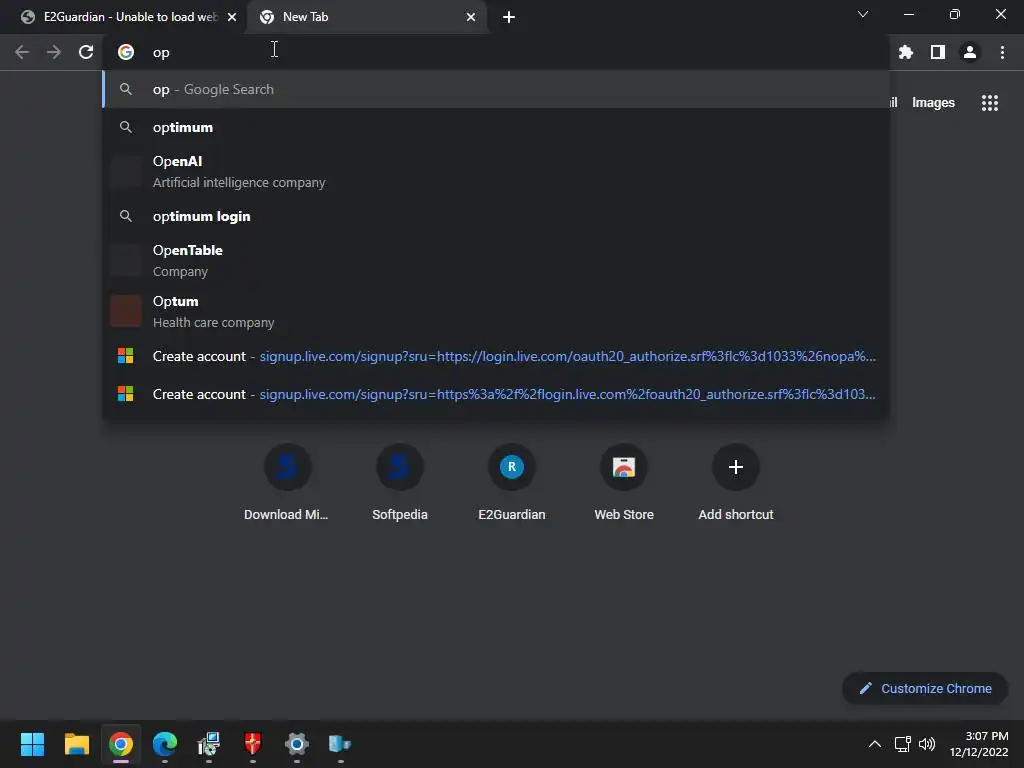Select the OpenAI suggestion
Image resolution: width=1024 pixels, height=768 pixels.
click(496, 172)
